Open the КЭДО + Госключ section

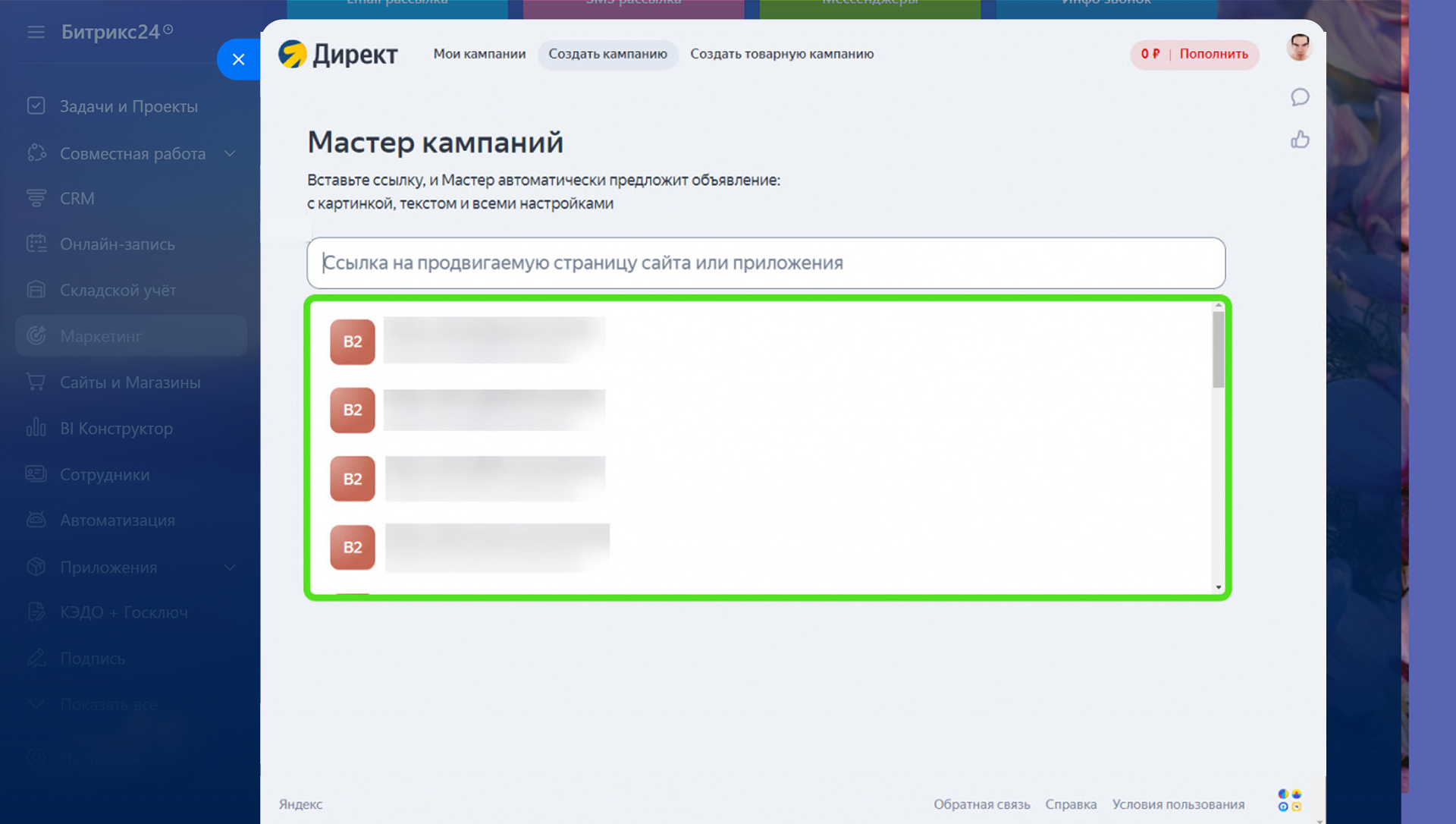coord(124,612)
